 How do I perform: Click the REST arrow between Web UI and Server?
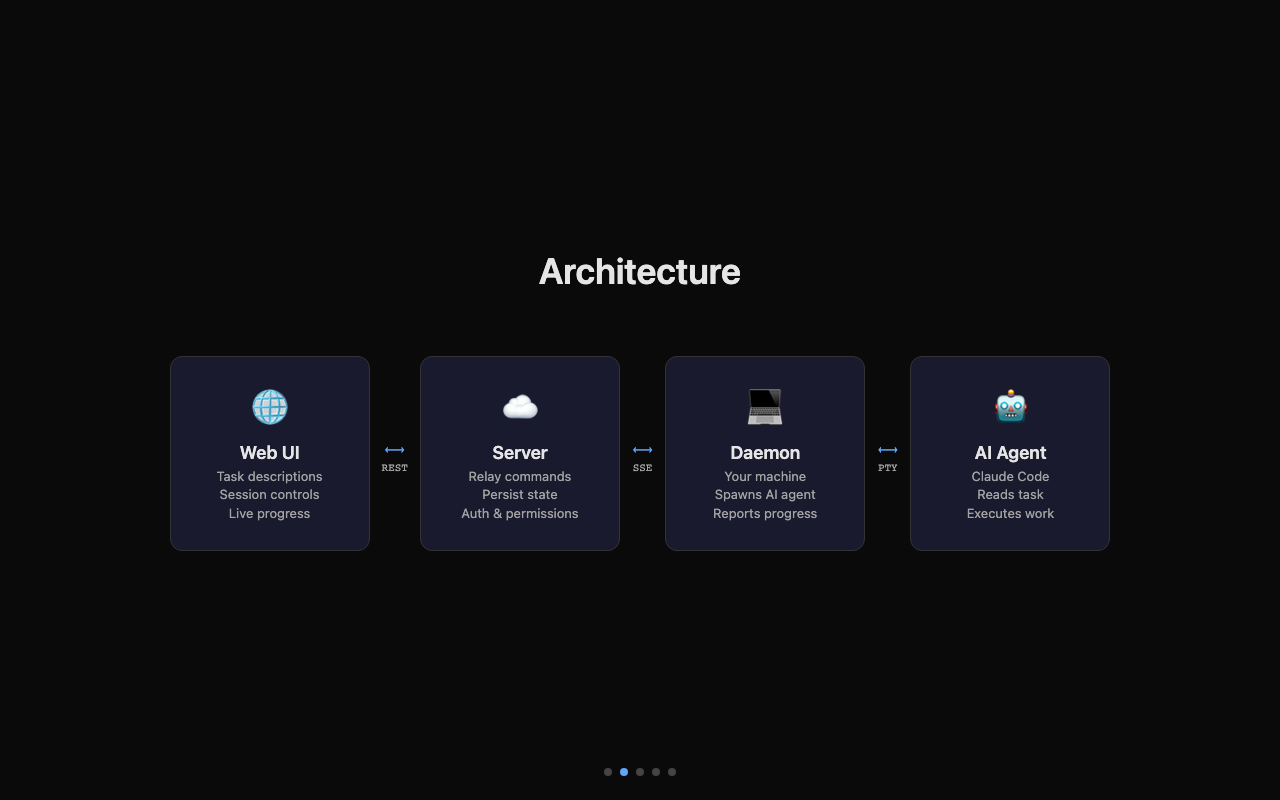click(394, 450)
